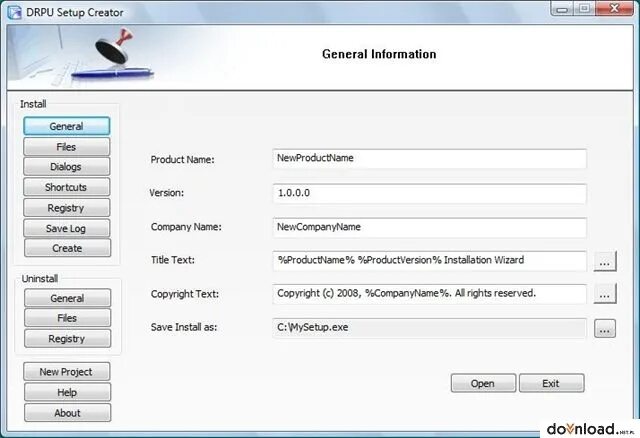Go to the Dialogs settings

pos(67,167)
